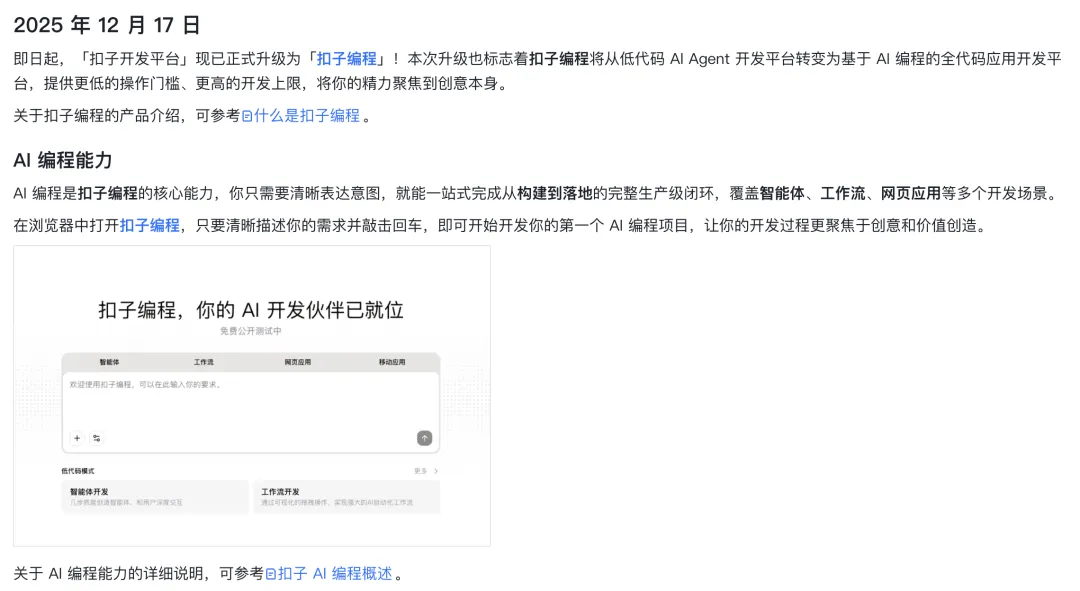Click the send arrow button in the prompt box

pos(424,438)
